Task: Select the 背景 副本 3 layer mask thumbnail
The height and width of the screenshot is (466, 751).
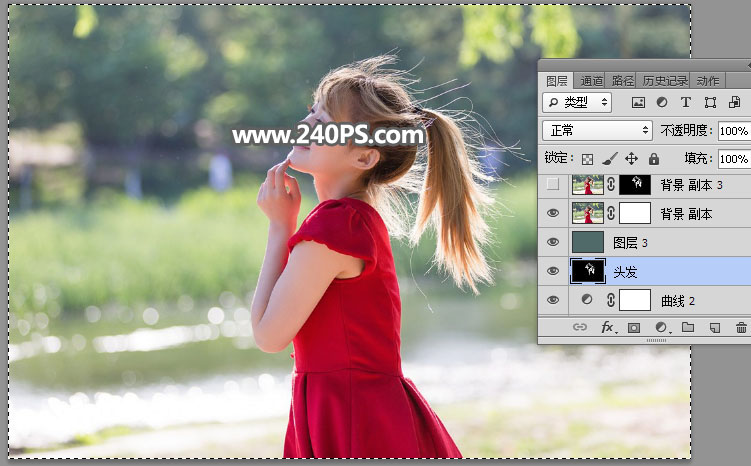Action: 635,184
